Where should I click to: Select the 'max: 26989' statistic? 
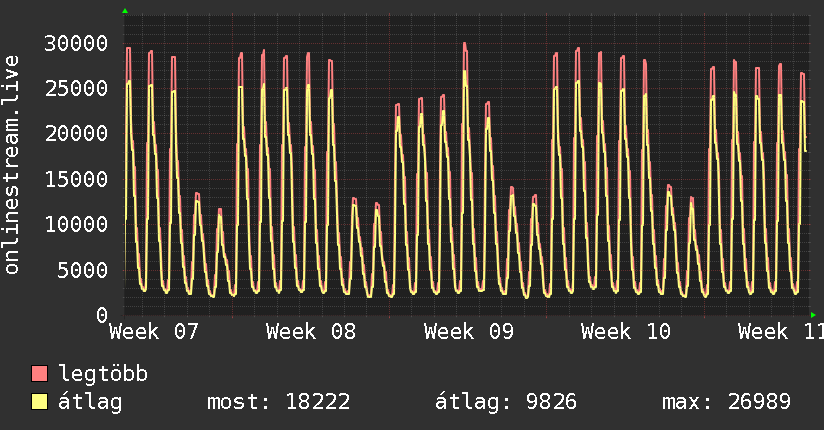pos(726,402)
